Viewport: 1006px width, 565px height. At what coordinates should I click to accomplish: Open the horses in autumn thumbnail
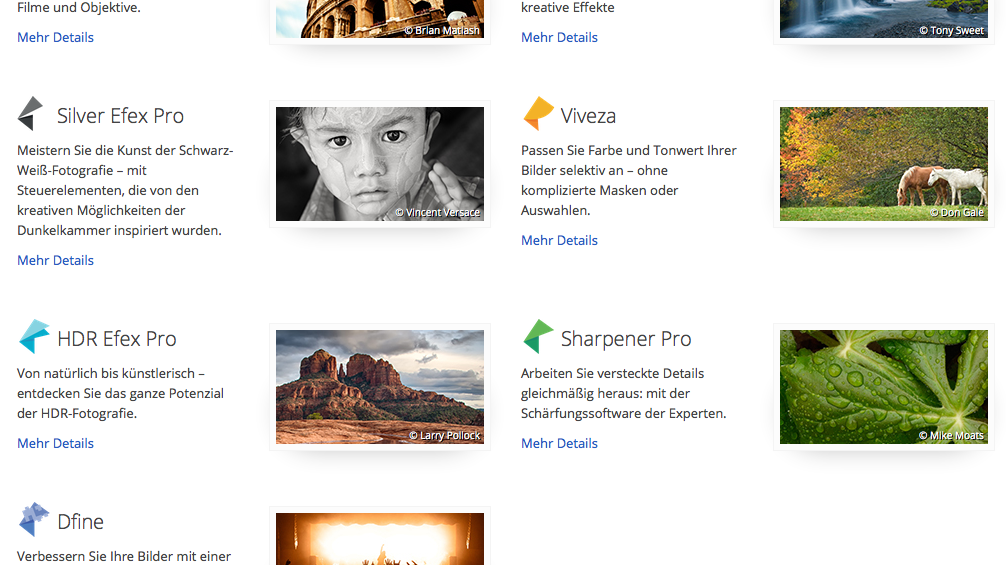coord(884,164)
